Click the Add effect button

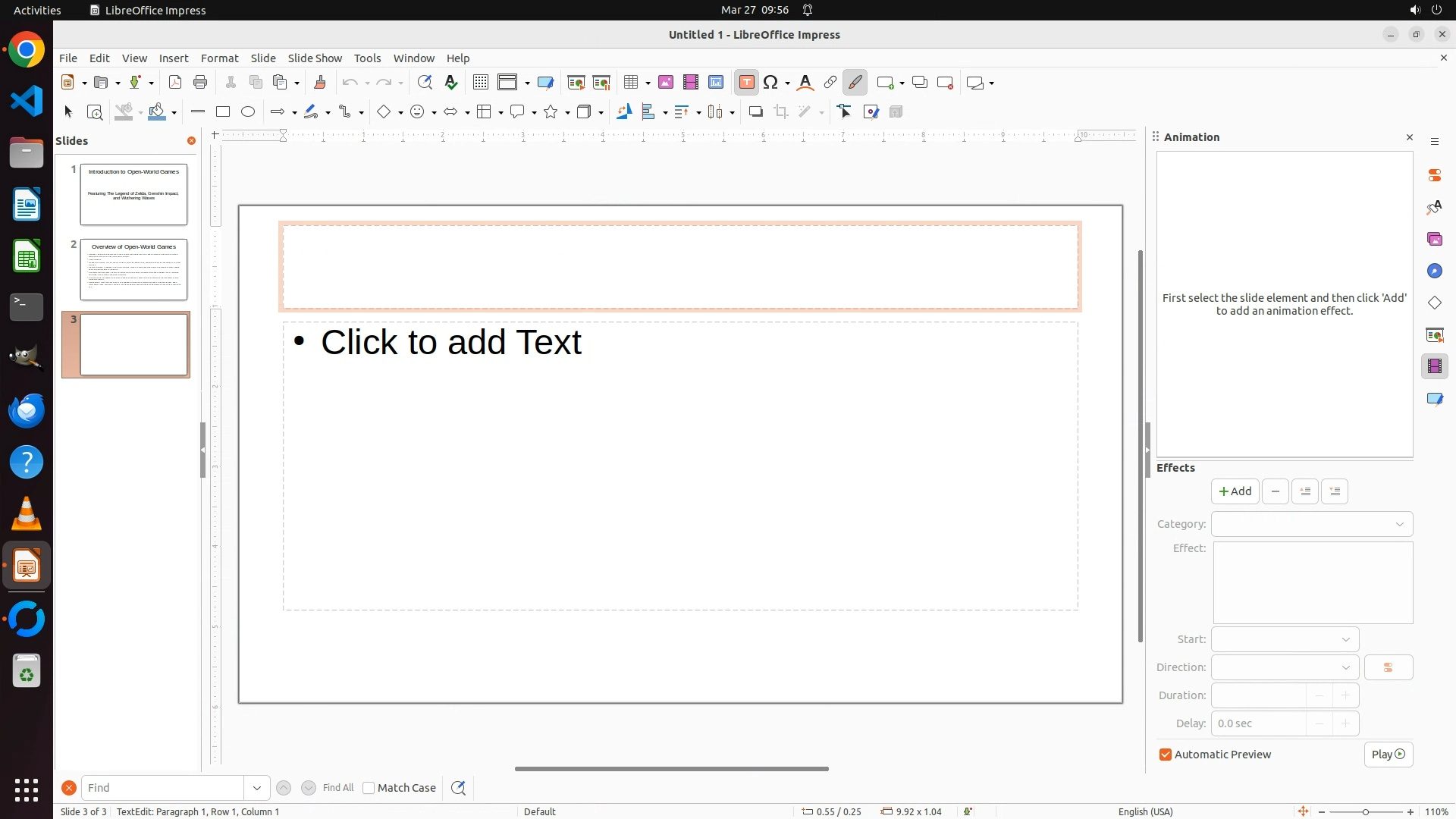point(1235,491)
